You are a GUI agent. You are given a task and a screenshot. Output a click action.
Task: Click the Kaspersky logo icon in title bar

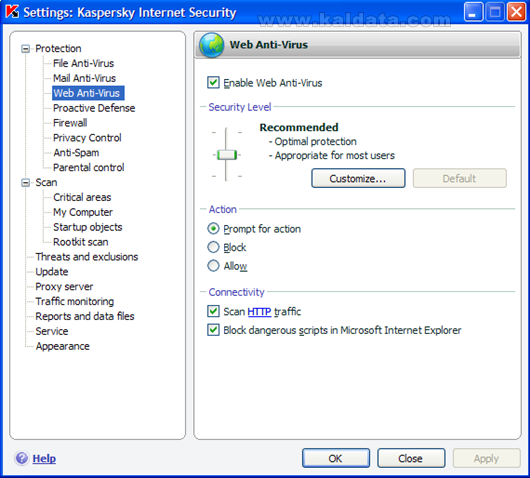pos(12,11)
